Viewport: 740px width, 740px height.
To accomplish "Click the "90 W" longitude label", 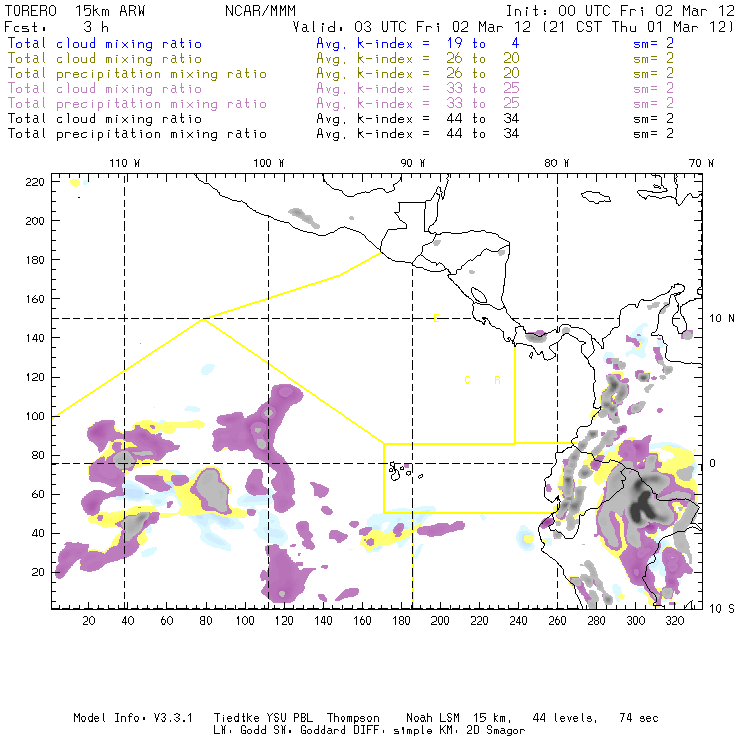I will (413, 163).
